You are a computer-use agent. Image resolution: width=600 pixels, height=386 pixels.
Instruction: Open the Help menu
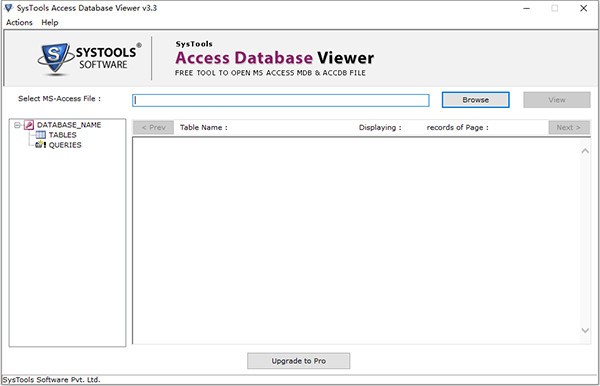50,23
